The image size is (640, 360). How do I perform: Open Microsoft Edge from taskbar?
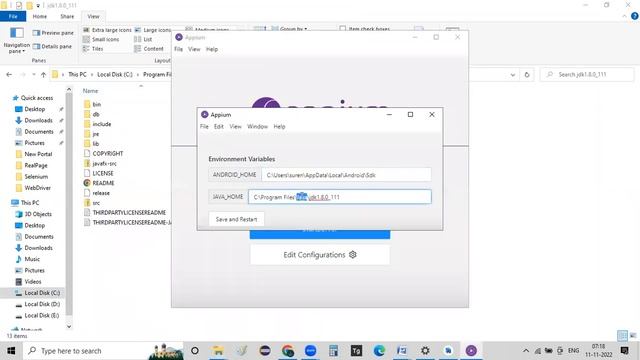pyautogui.click(x=379, y=351)
